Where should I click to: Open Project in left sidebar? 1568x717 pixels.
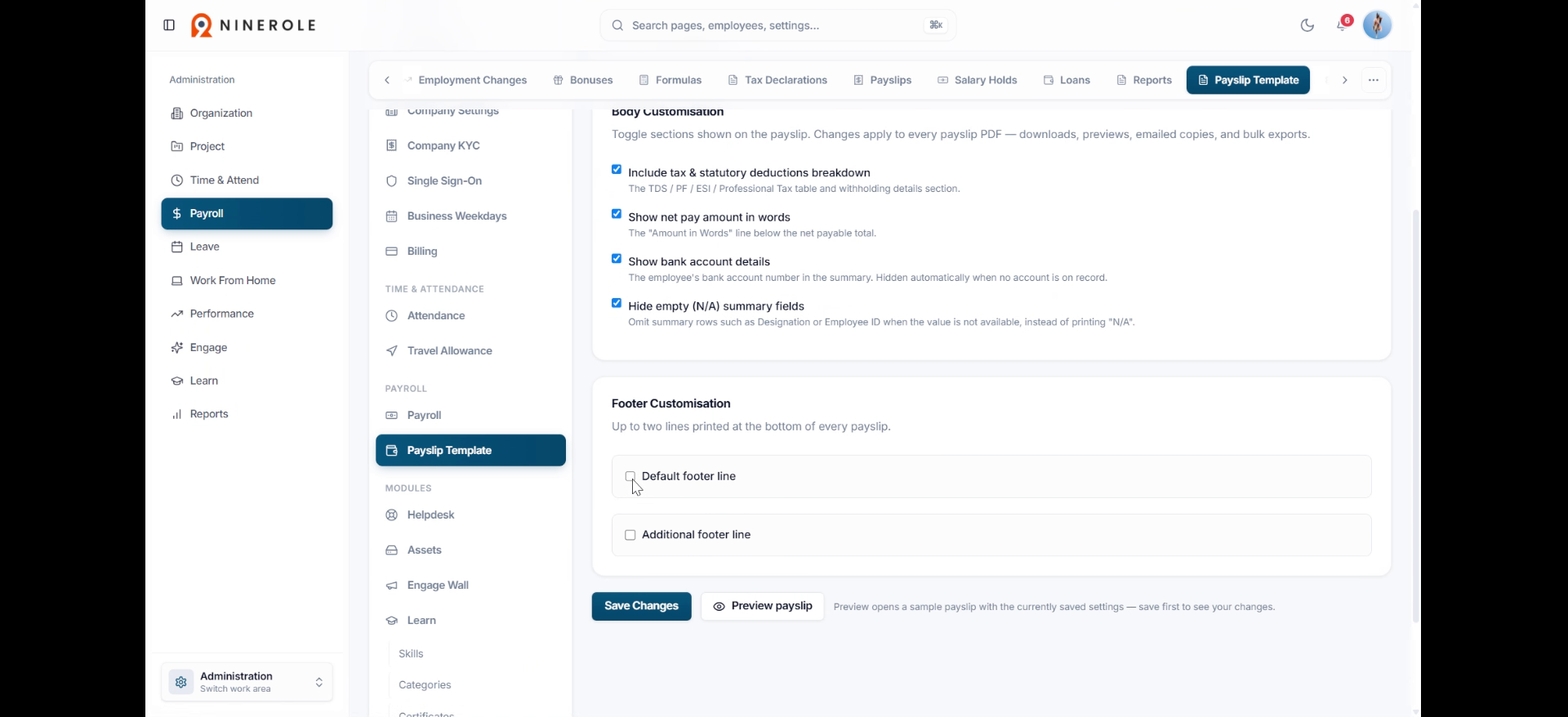pyautogui.click(x=247, y=147)
